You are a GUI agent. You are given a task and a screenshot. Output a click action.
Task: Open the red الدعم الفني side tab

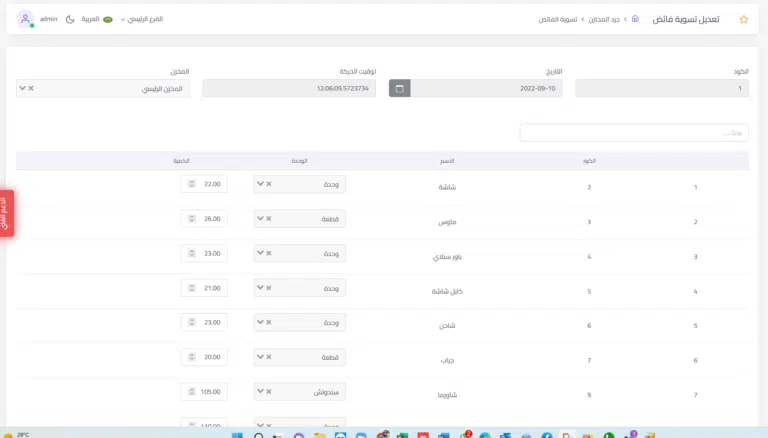click(6, 213)
